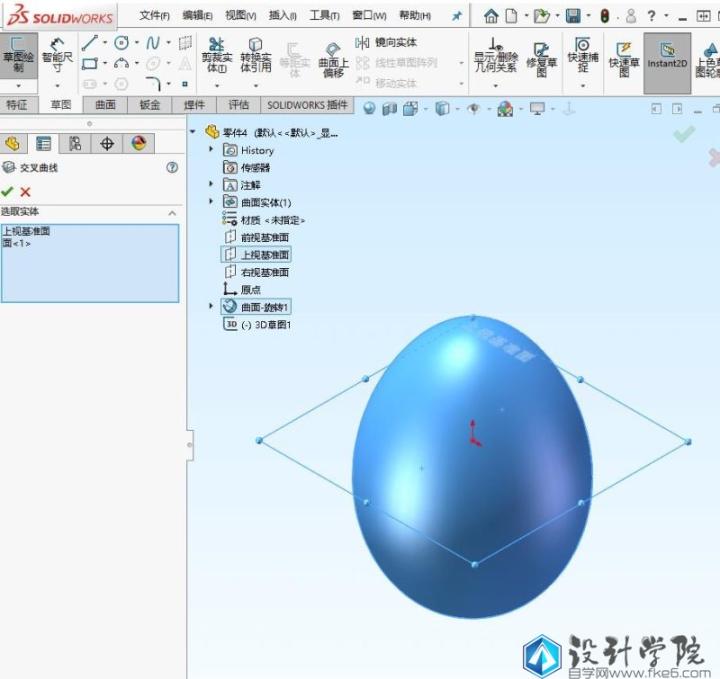Open the 帮助(H) menu
Viewport: 720px width, 679px height.
tap(415, 16)
